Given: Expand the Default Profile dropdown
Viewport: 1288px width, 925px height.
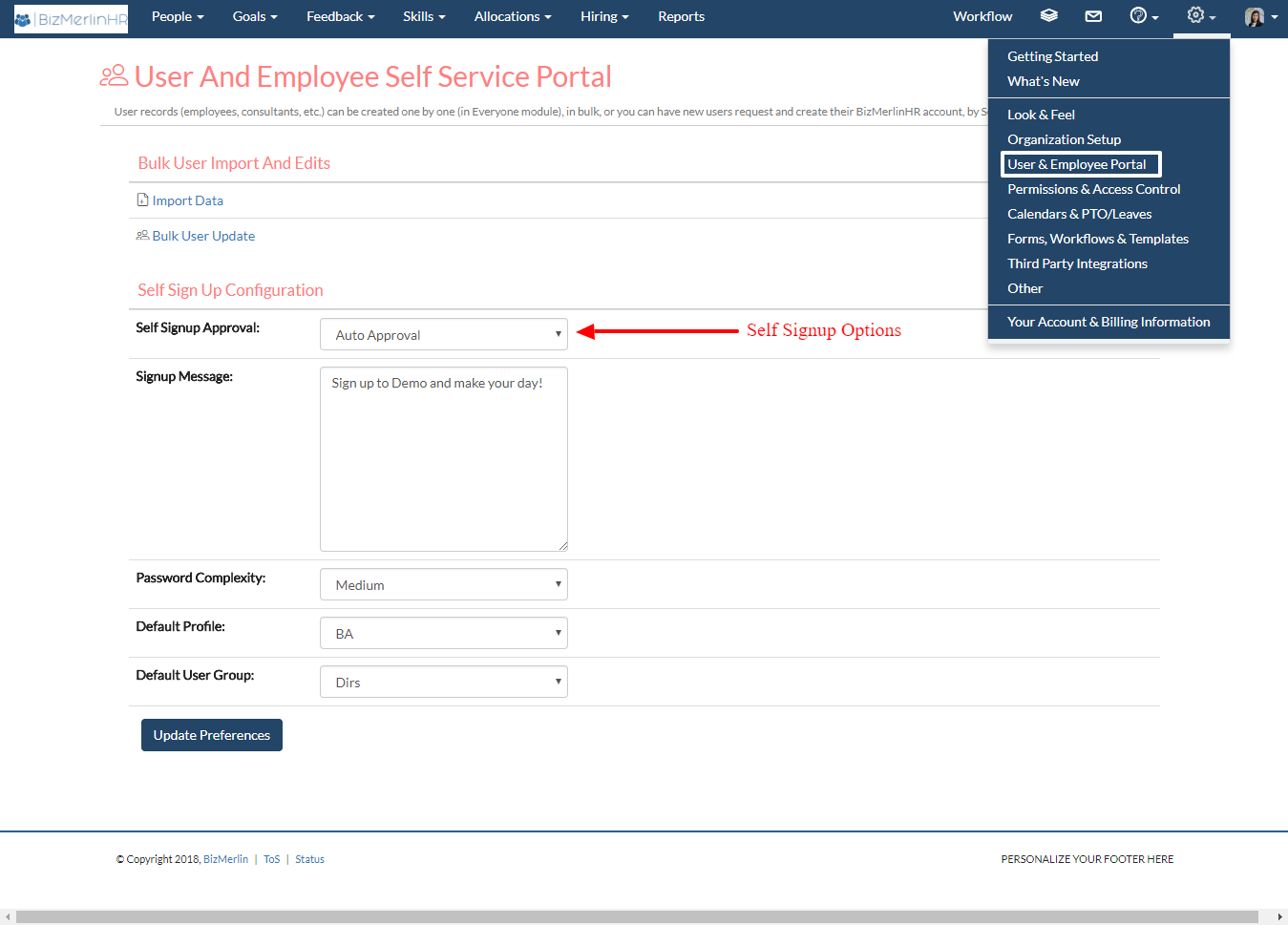Looking at the screenshot, I should coord(443,632).
